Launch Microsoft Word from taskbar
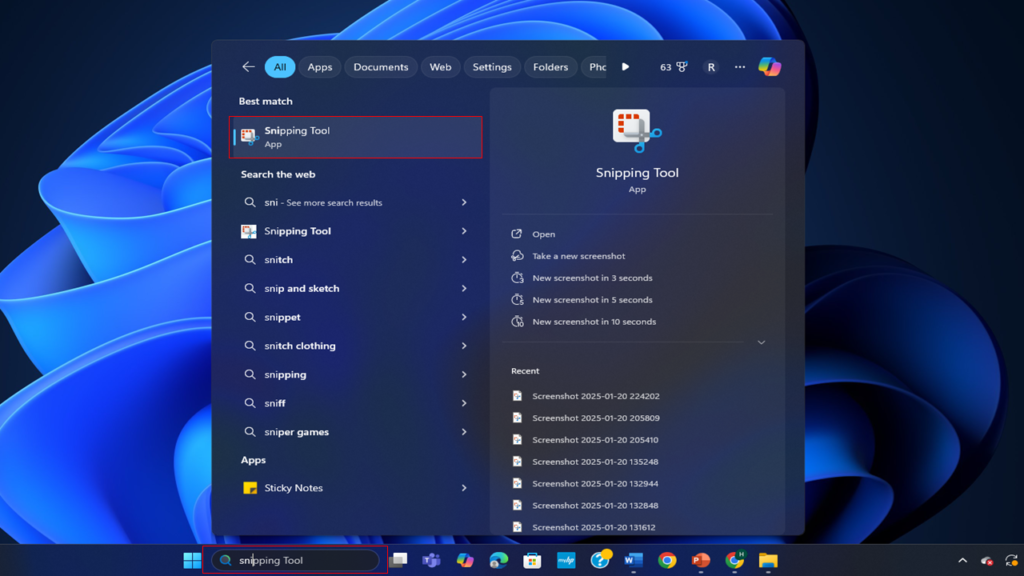This screenshot has width=1024, height=576. [633, 560]
